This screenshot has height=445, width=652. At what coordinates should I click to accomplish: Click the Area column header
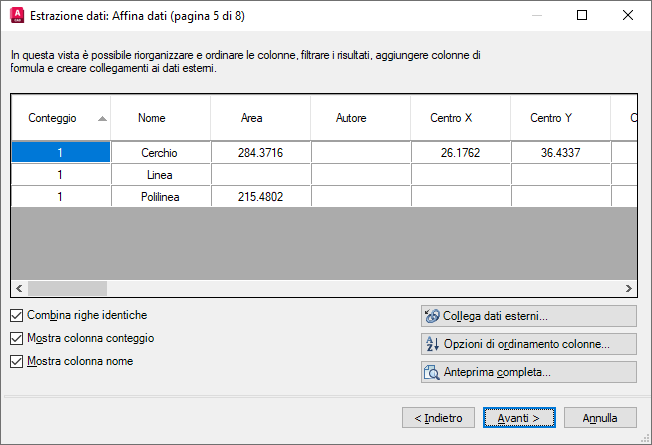(252, 118)
